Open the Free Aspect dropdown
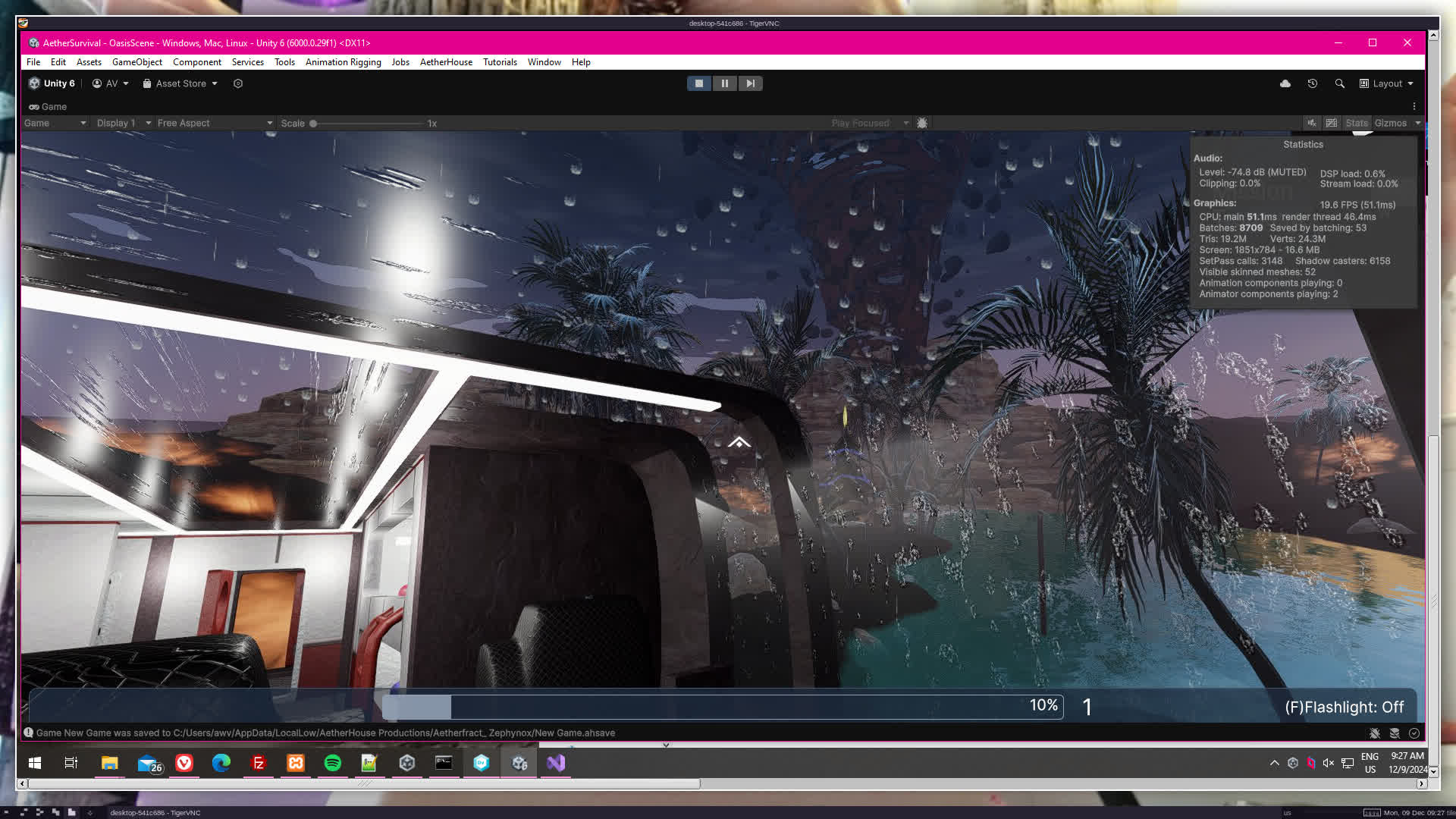The width and height of the screenshot is (1456, 819). pyautogui.click(x=214, y=123)
